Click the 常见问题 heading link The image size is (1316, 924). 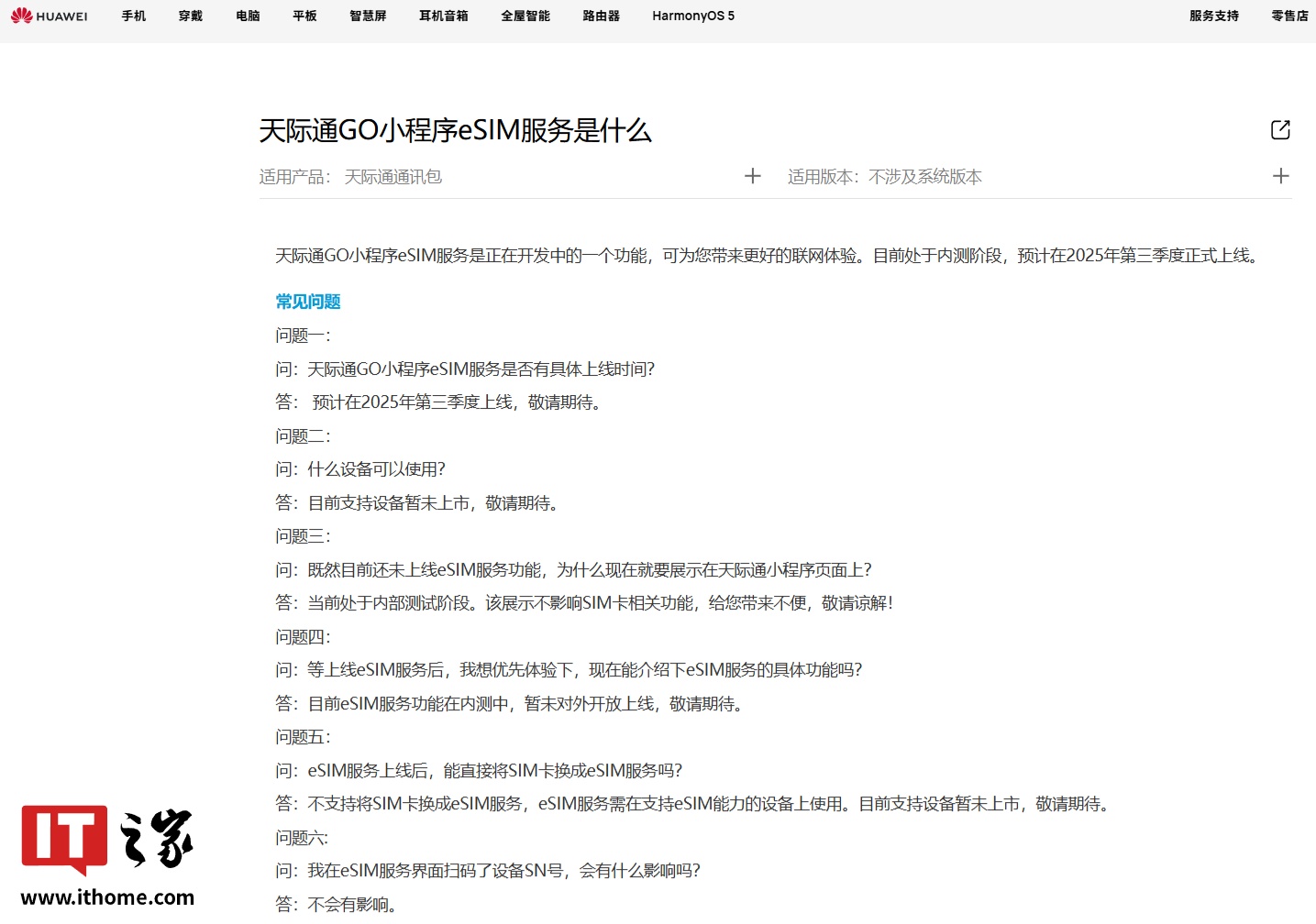[307, 301]
